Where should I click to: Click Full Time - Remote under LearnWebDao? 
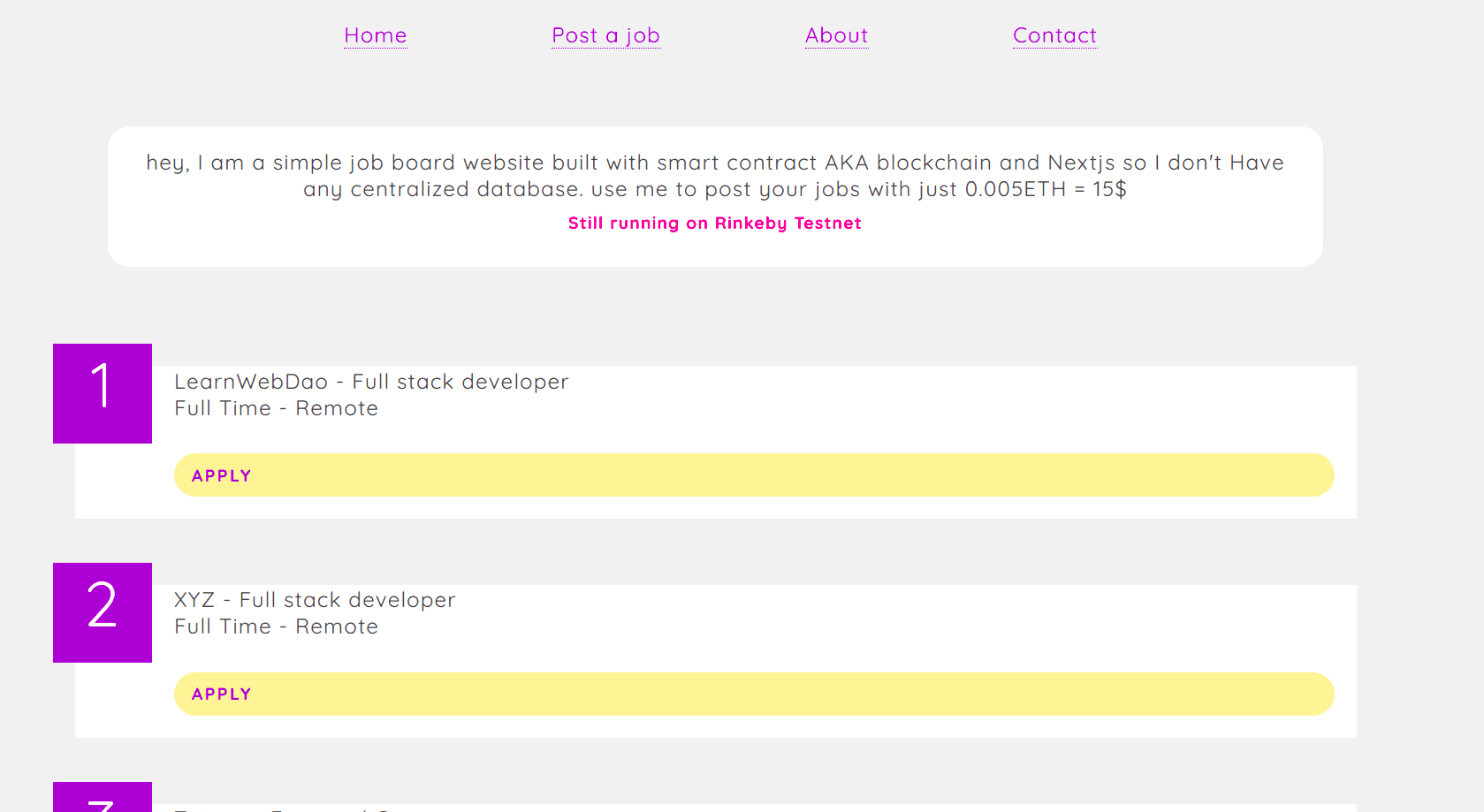point(276,408)
